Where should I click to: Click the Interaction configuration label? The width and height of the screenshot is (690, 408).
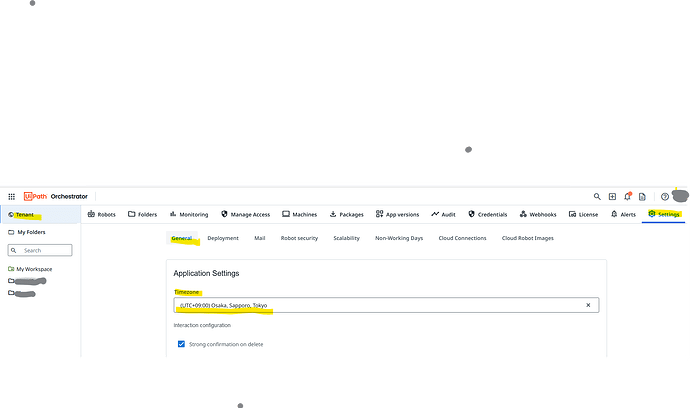click(x=202, y=325)
